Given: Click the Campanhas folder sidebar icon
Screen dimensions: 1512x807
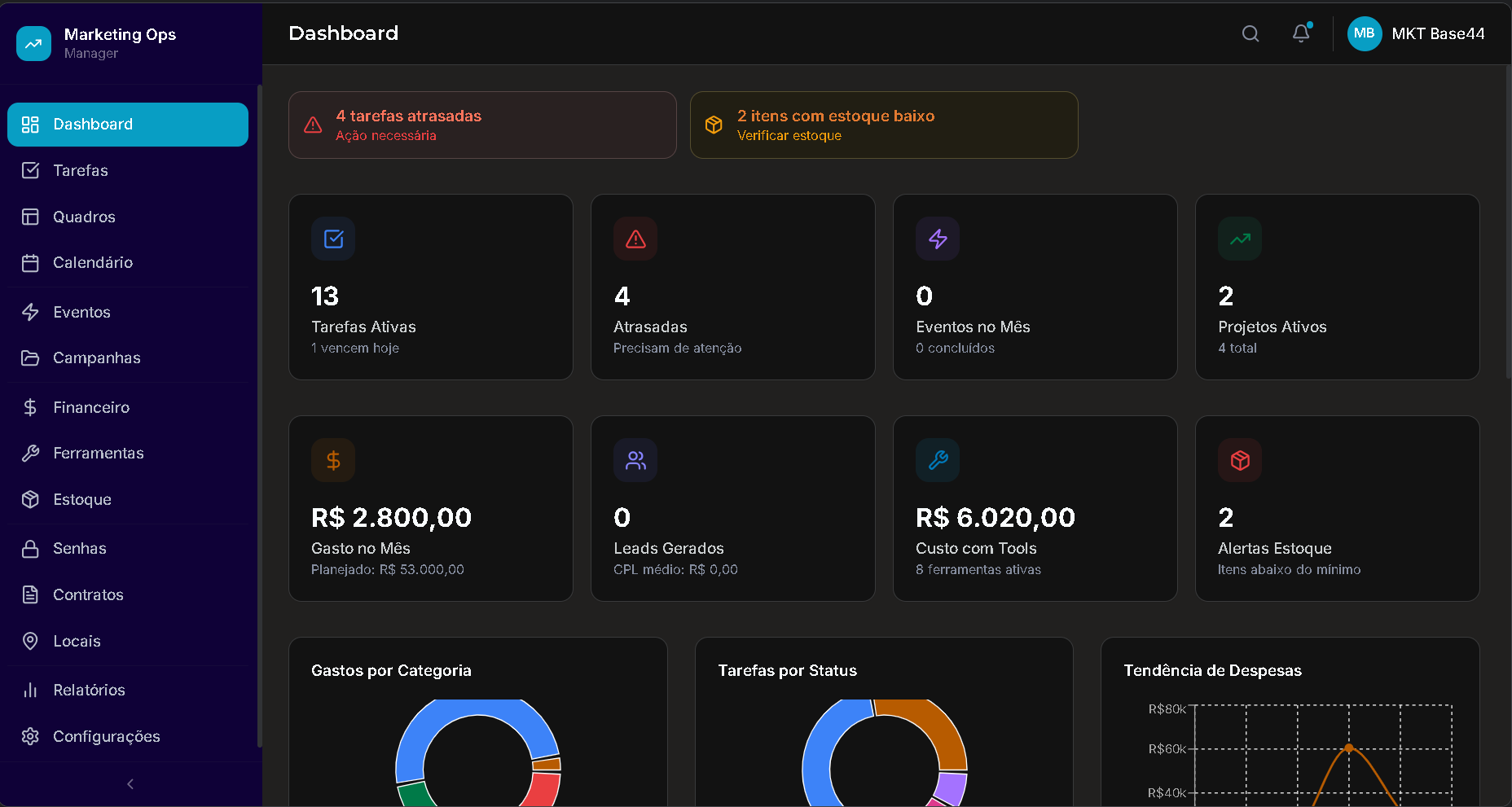Looking at the screenshot, I should (30, 358).
